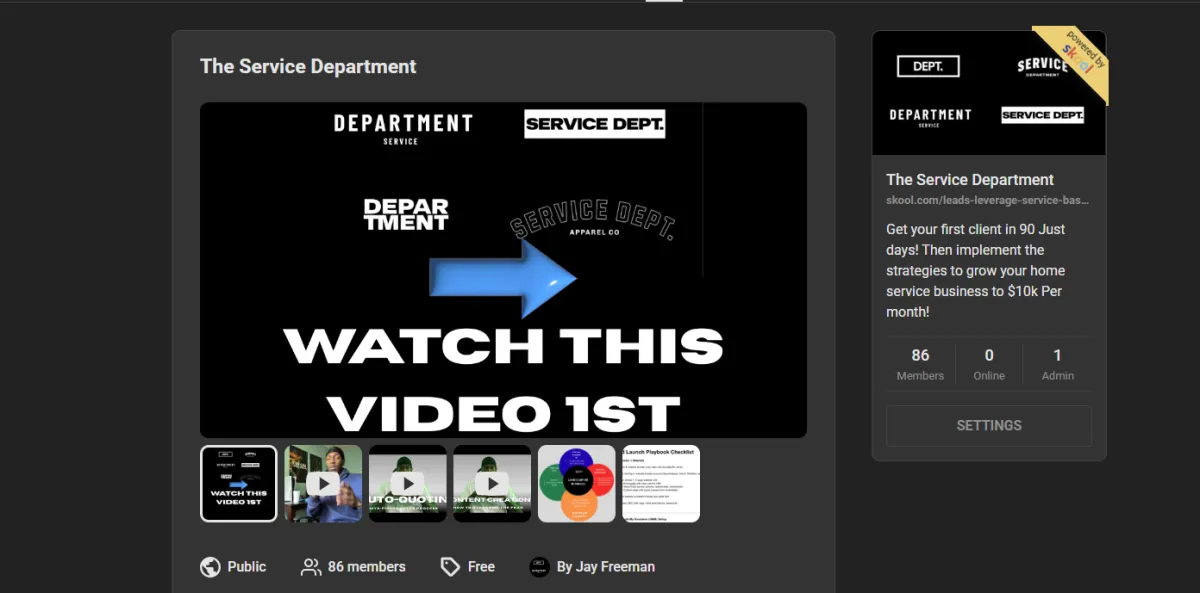Open the Auto-Quoting video thumbnail
Image resolution: width=1200 pixels, height=593 pixels.
pos(408,484)
